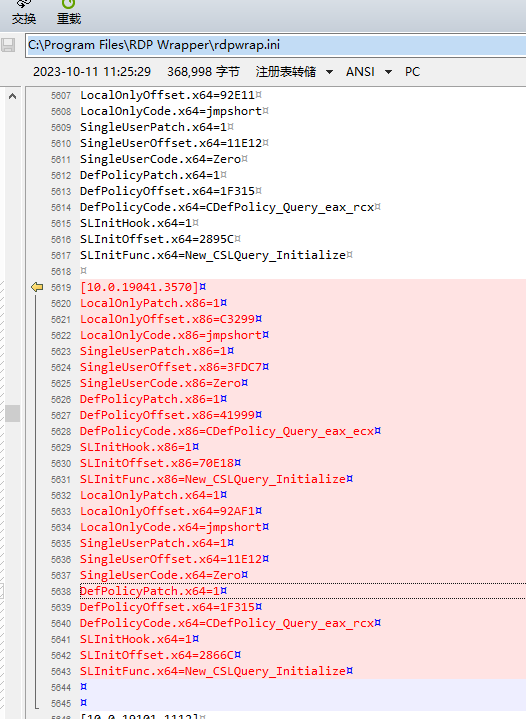This screenshot has width=526, height=719.
Task: Click line SLInitFunc.x64 at 5643
Action: click(x=213, y=671)
